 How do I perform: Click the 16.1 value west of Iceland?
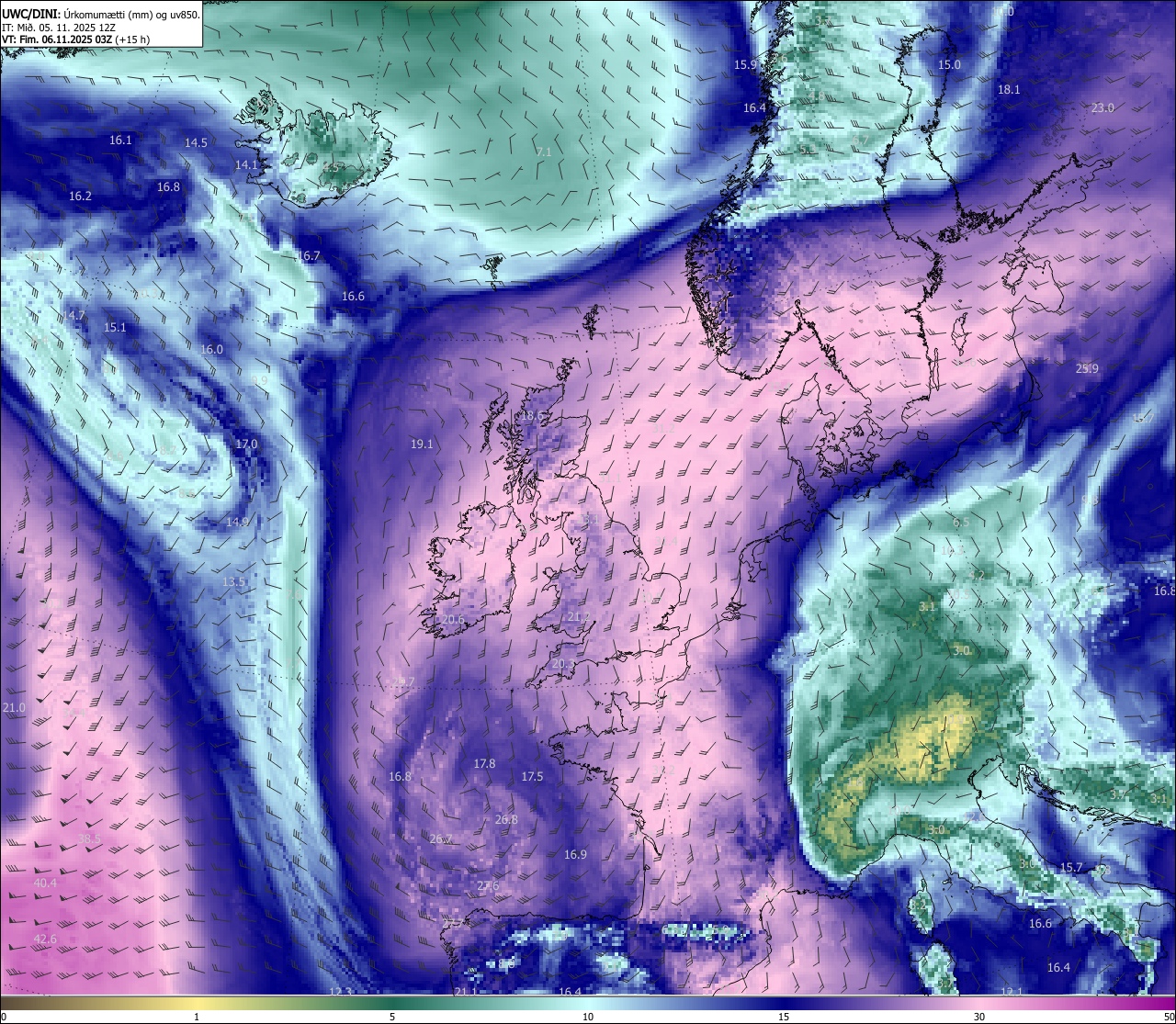120,141
